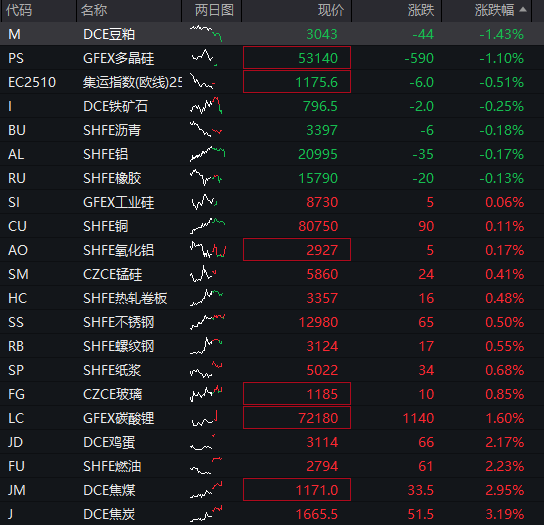
Task: Select the SHFE不锈钢 name
Action: click(x=118, y=322)
